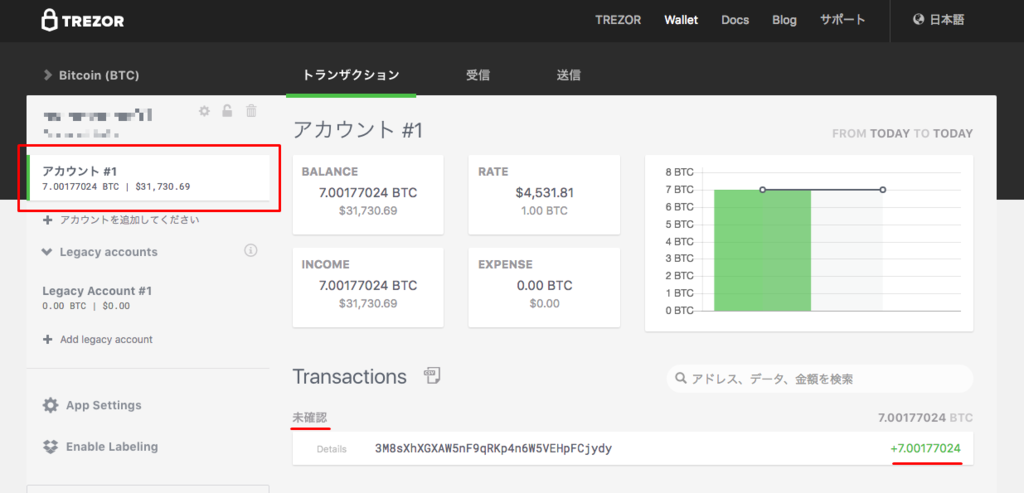Open App Settings
This screenshot has height=493, width=1024.
tap(92, 405)
